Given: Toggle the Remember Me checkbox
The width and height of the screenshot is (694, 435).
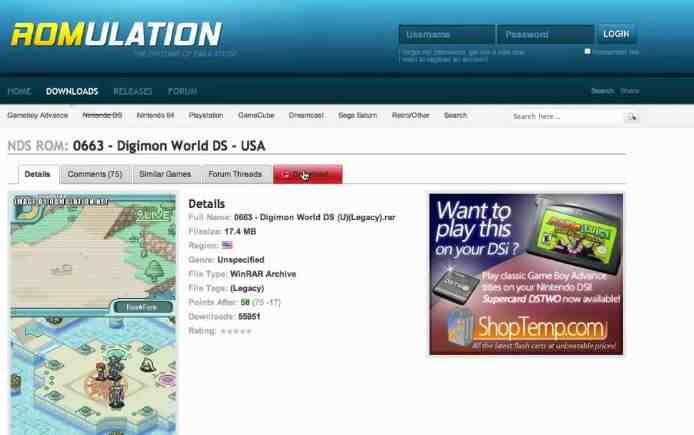Looking at the screenshot, I should tap(587, 52).
